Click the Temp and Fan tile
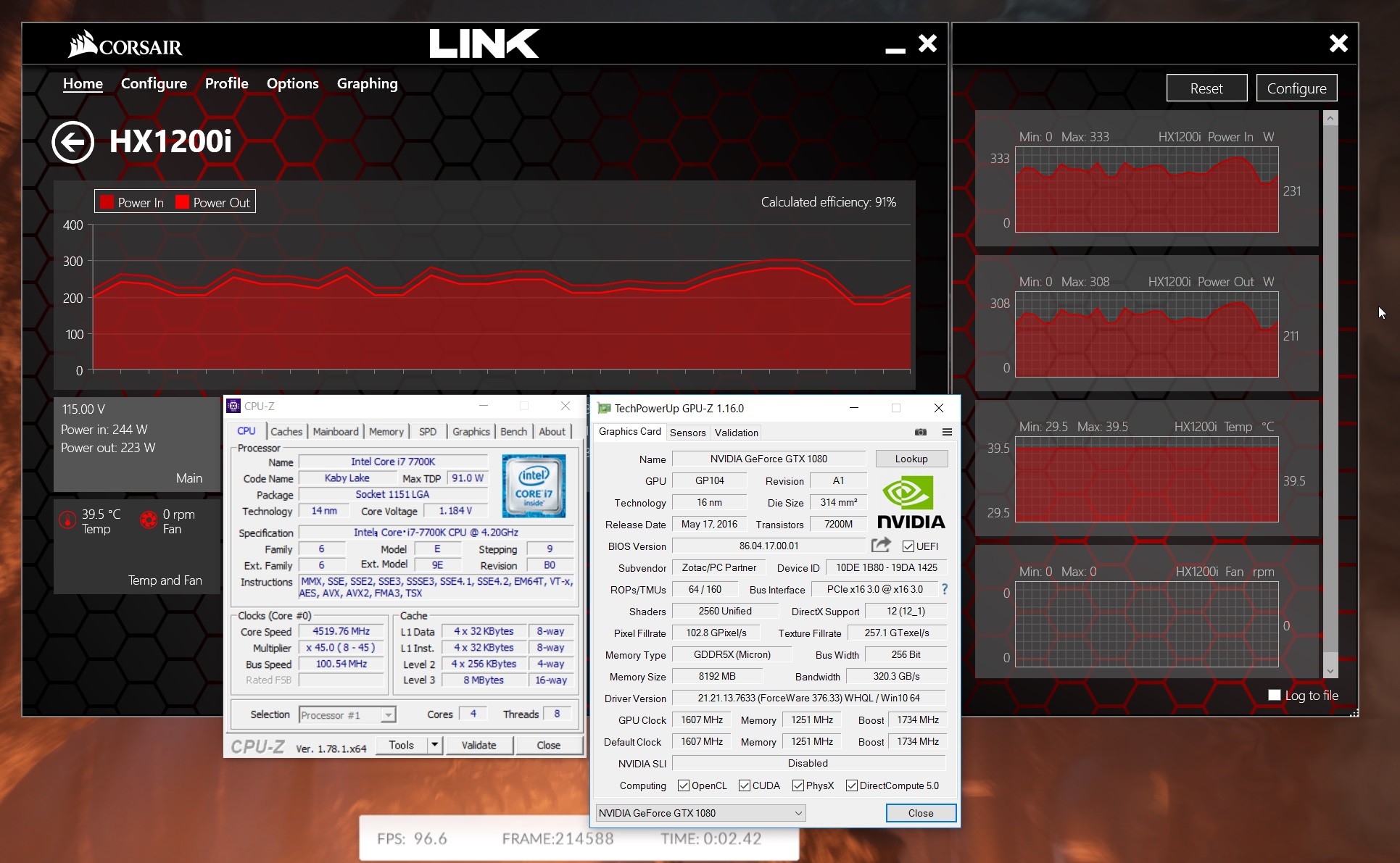 click(x=136, y=546)
